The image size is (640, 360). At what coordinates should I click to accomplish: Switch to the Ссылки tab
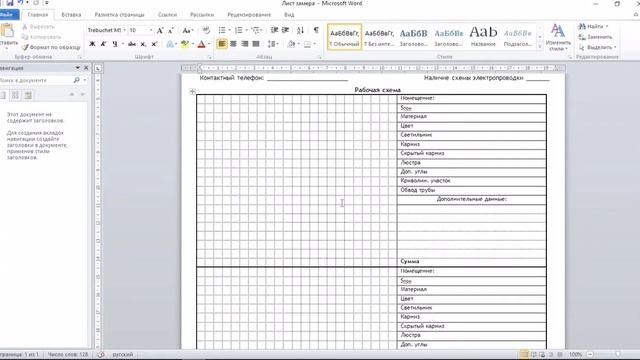[167, 15]
